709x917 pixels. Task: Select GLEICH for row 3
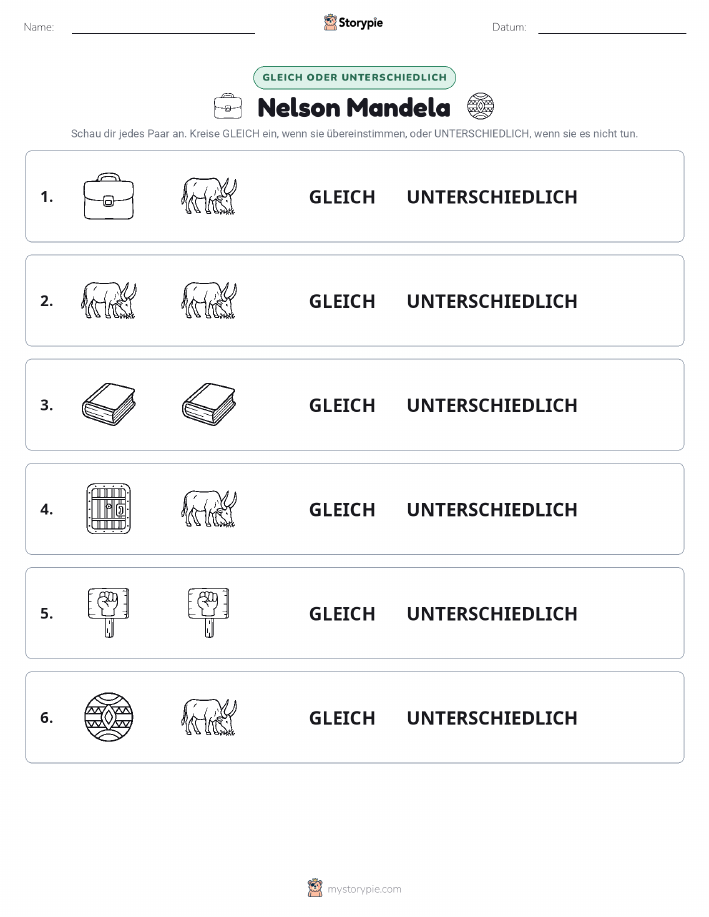pyautogui.click(x=342, y=405)
